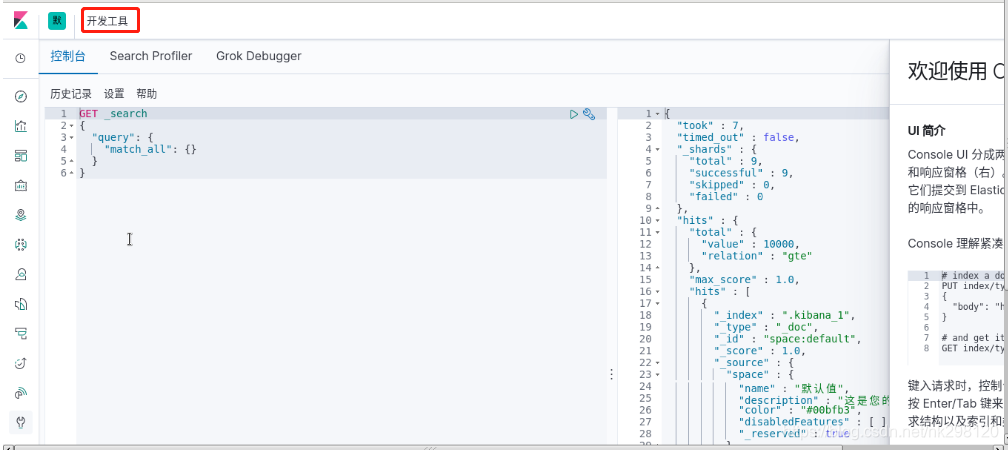Open request options wrench icon in editor
This screenshot has width=1008, height=450.
tap(589, 114)
